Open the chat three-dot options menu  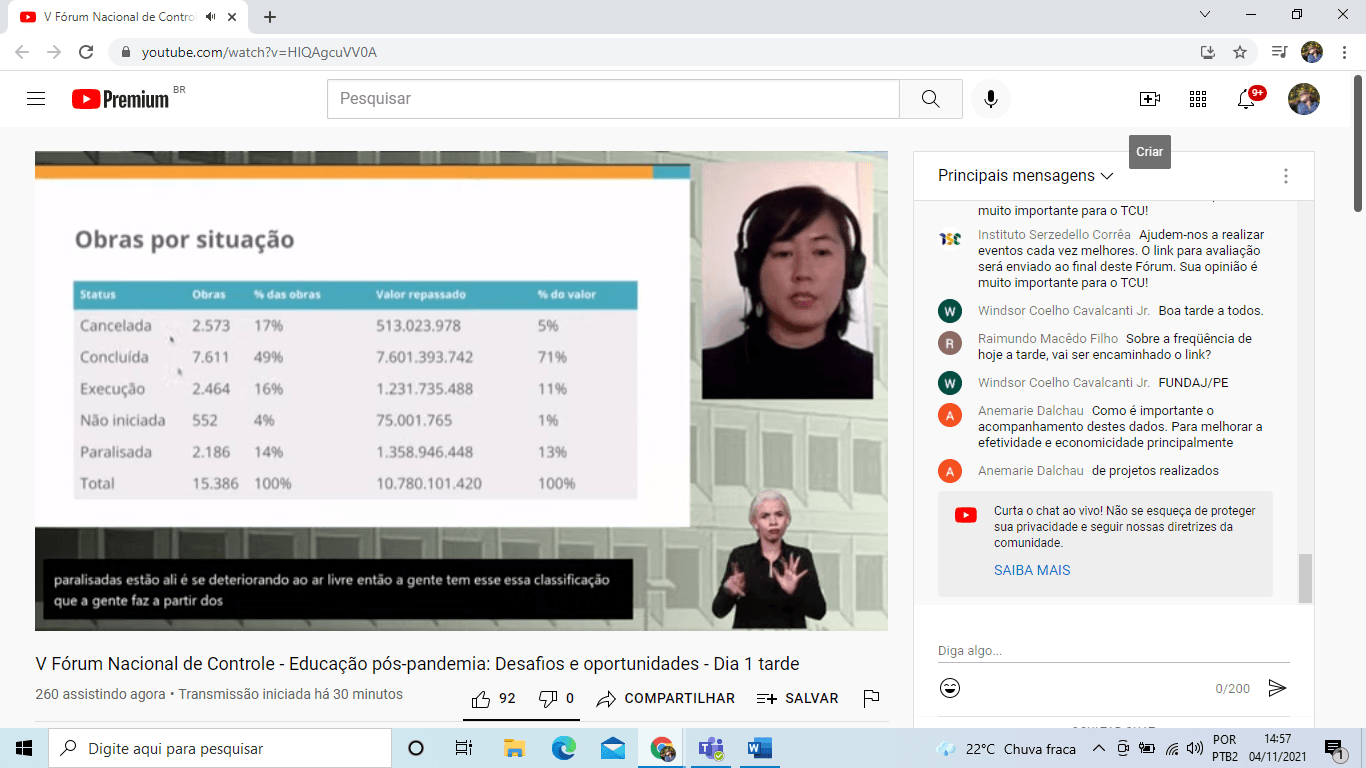(x=1285, y=176)
